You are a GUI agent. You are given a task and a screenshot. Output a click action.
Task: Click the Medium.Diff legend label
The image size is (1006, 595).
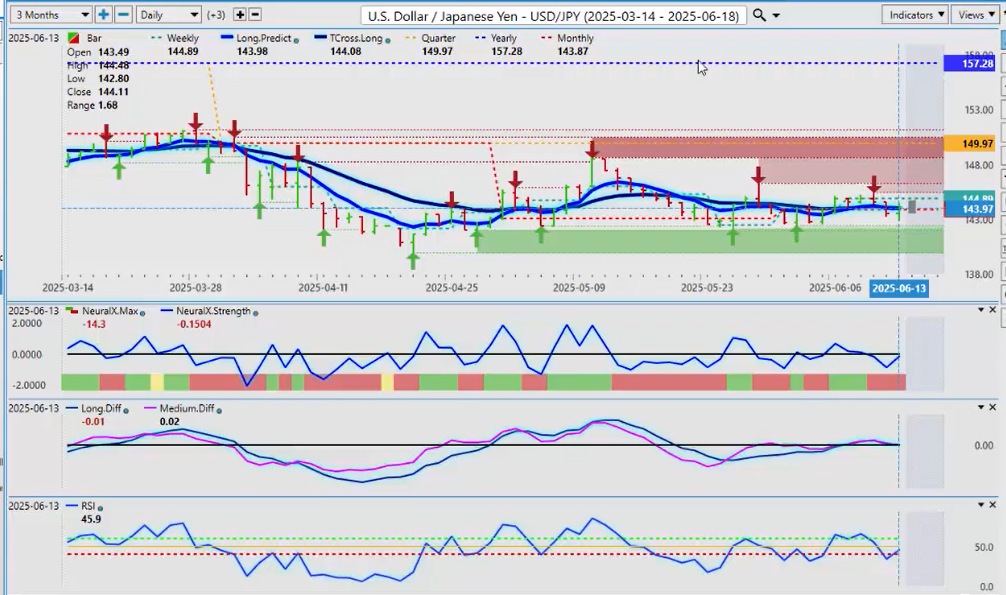(187, 409)
